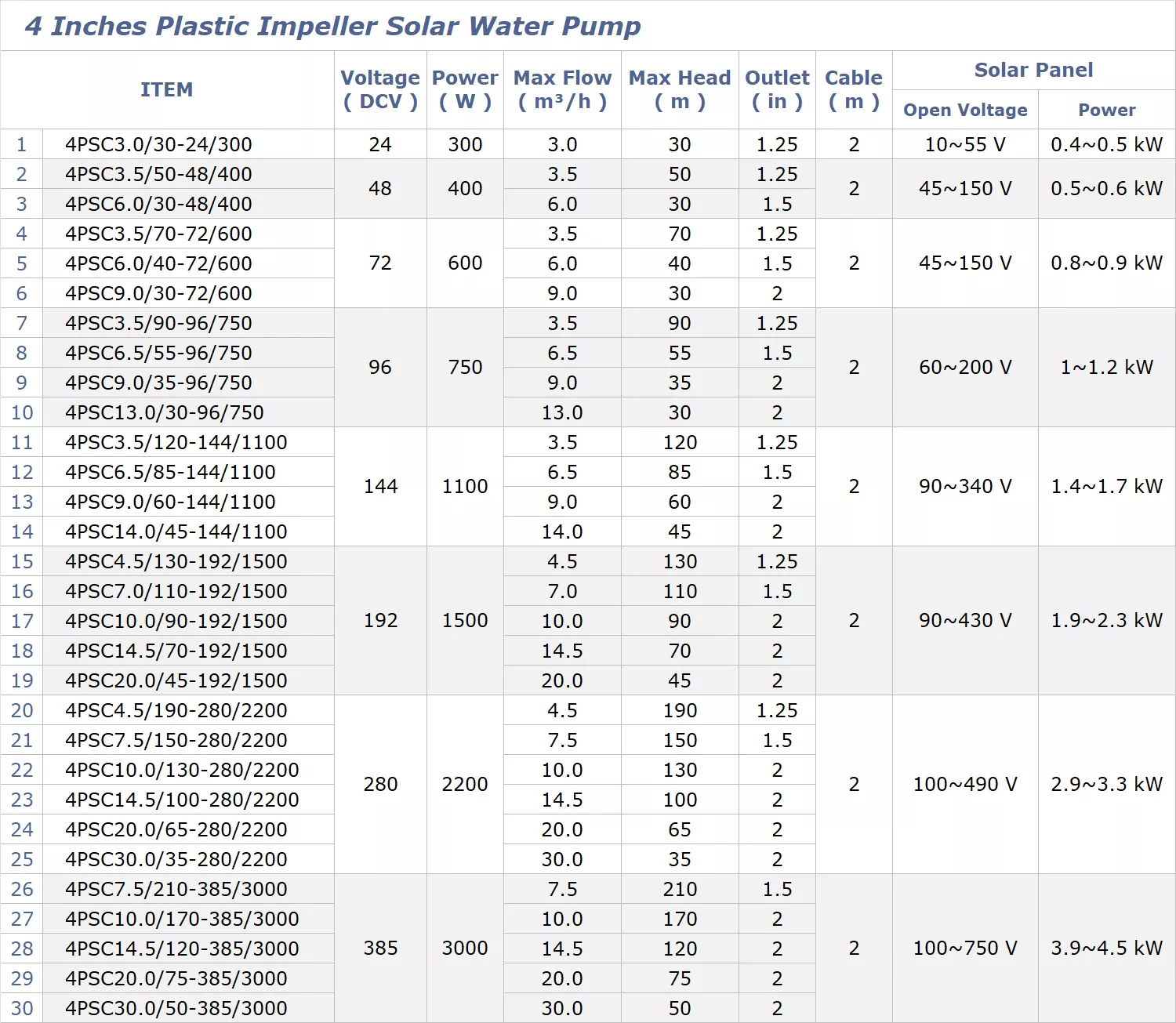Viewport: 1176px width, 1023px height.
Task: Click the Max Flow header cell
Action: 562,90
